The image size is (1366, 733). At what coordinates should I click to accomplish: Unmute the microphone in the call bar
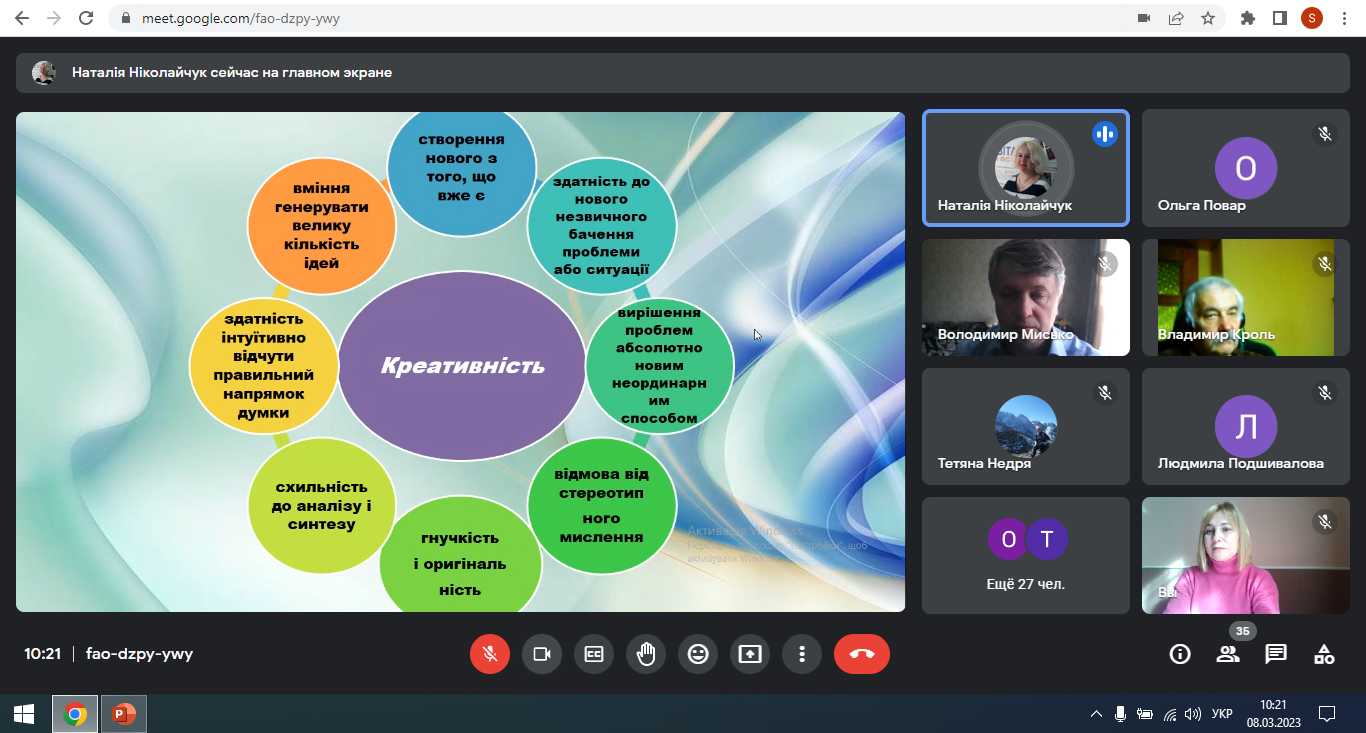coord(490,654)
